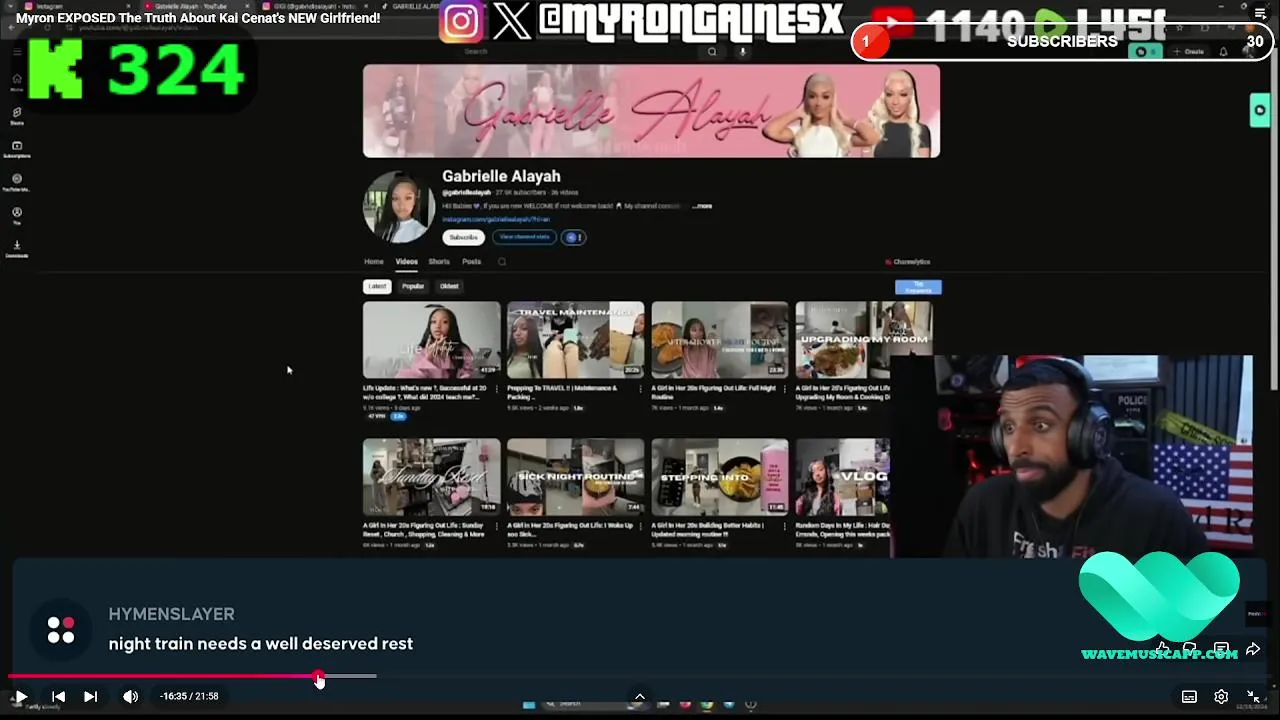Open Downloads in the YouTube sidebar
This screenshot has width=1280, height=720.
click(x=17, y=248)
